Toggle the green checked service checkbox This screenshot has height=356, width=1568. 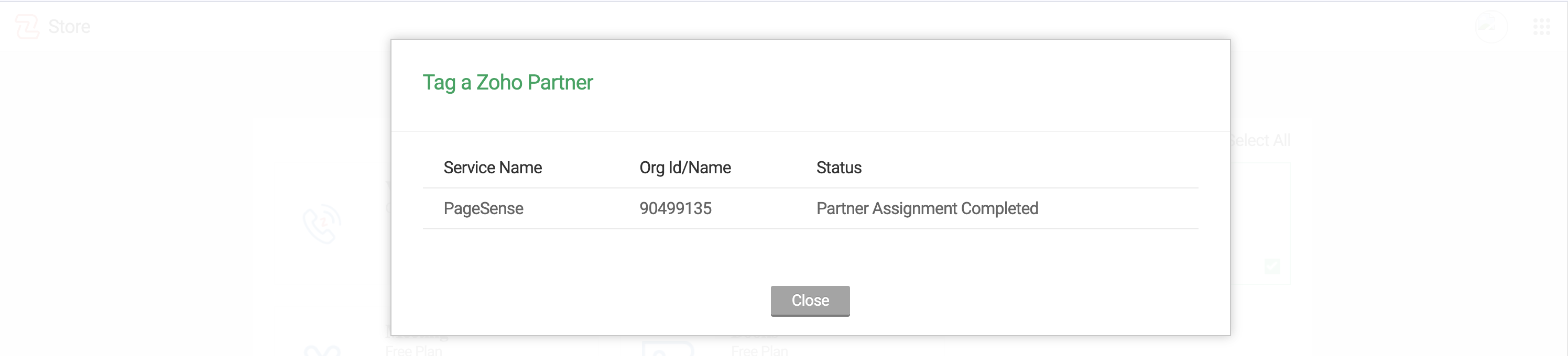1271,266
